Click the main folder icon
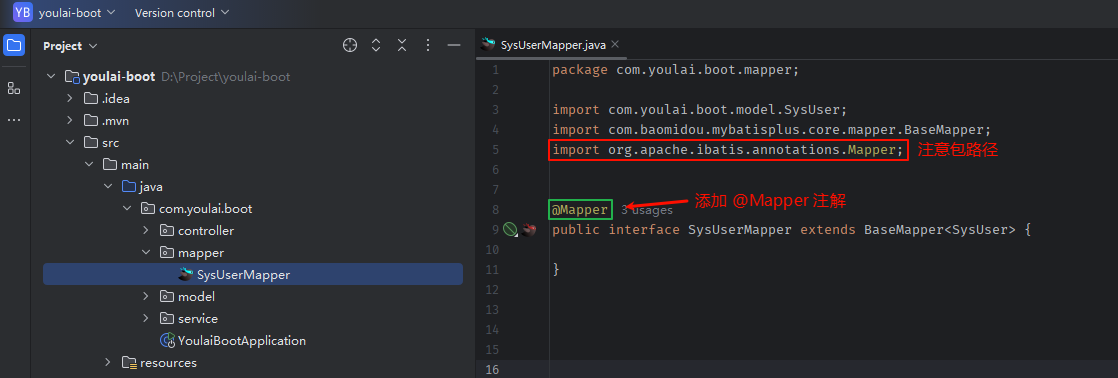 click(x=110, y=165)
